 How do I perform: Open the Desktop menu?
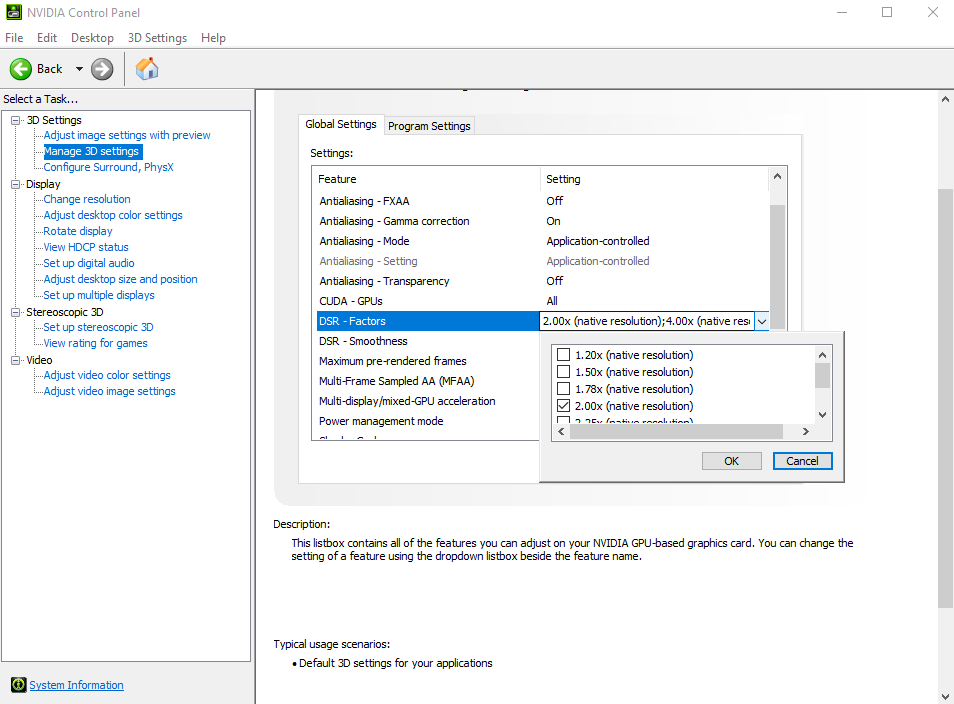(92, 38)
